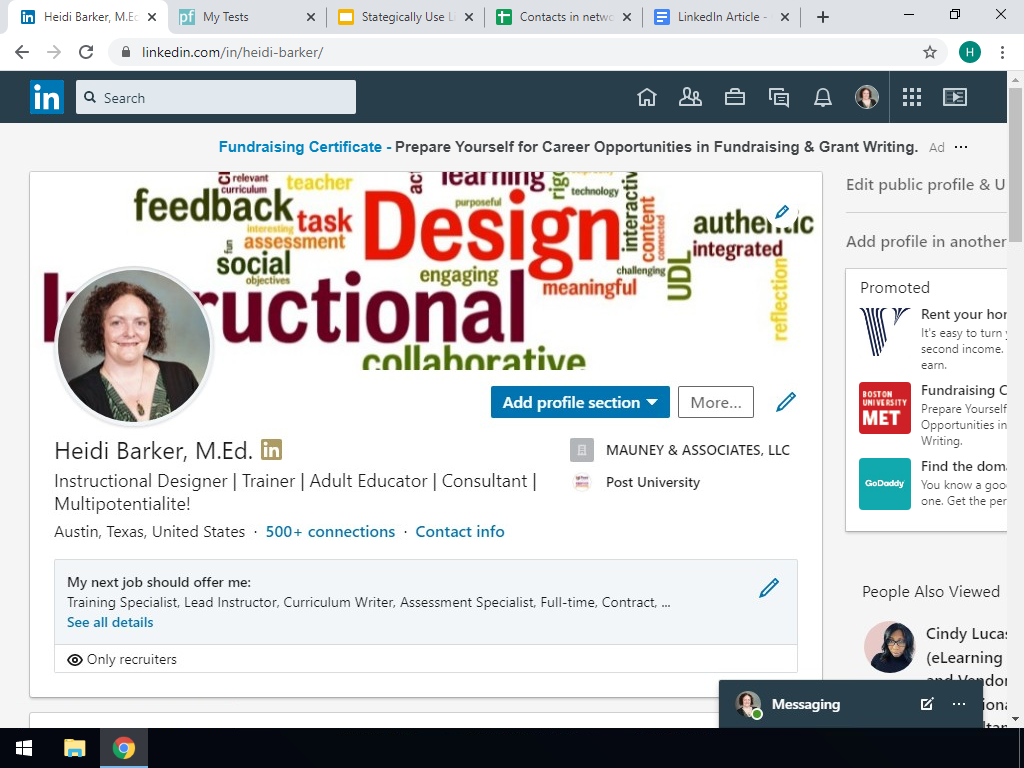Close the My Tests tab

(311, 18)
